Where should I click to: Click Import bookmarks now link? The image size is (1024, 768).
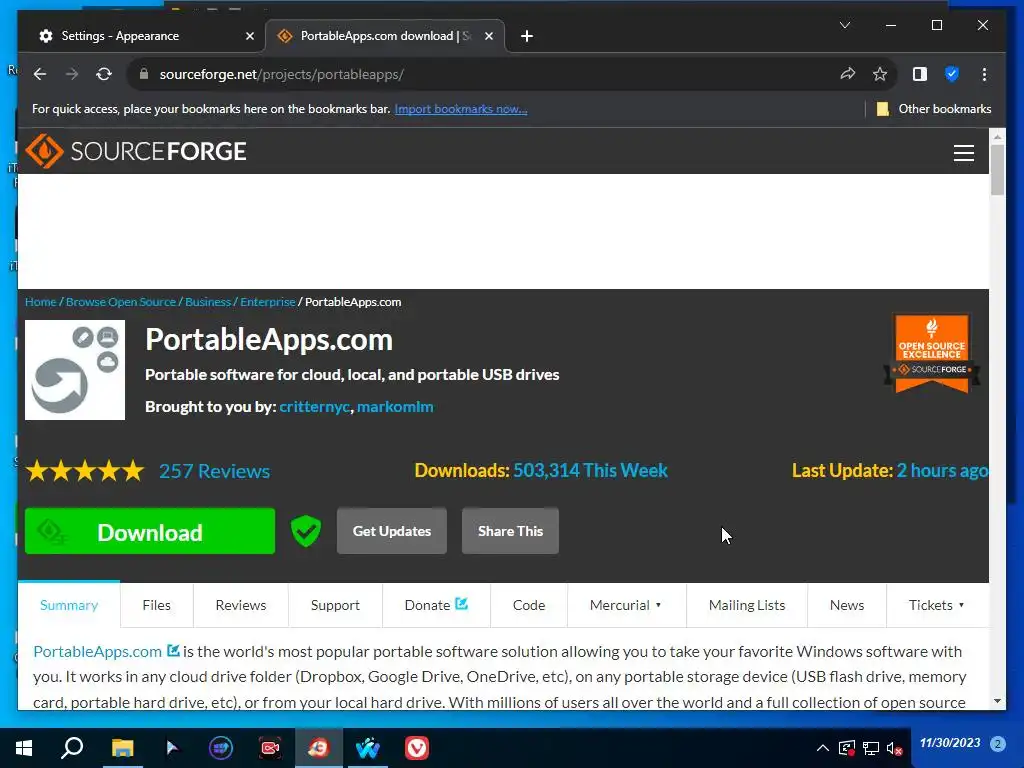tap(460, 109)
